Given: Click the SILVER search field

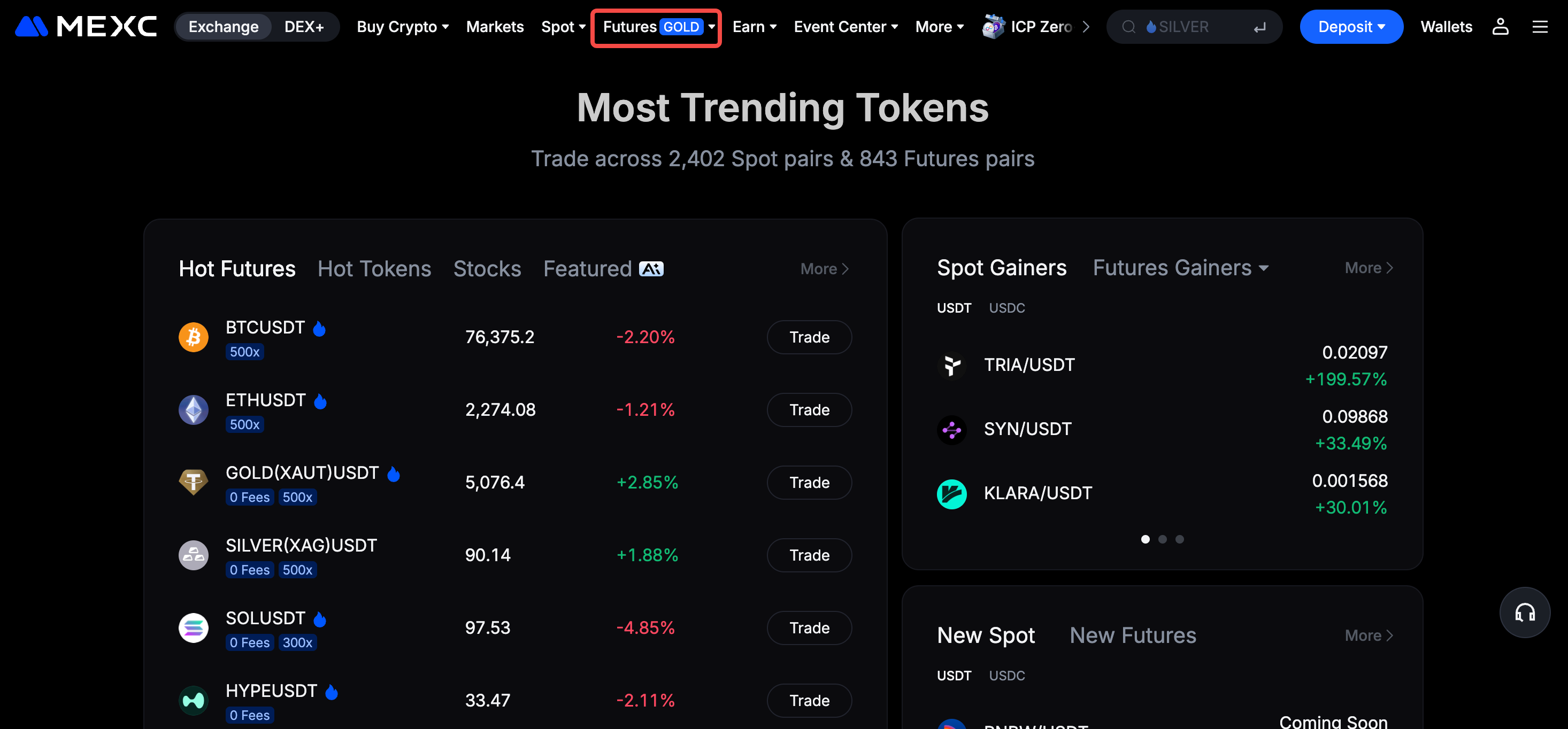Looking at the screenshot, I should (1193, 27).
